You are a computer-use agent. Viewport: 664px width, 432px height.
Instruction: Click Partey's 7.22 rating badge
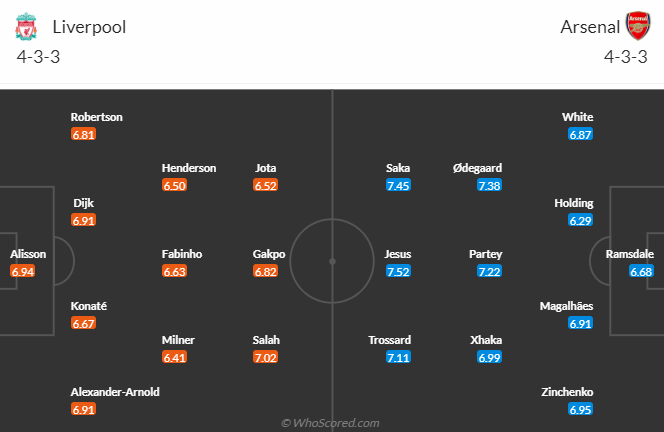click(x=487, y=271)
